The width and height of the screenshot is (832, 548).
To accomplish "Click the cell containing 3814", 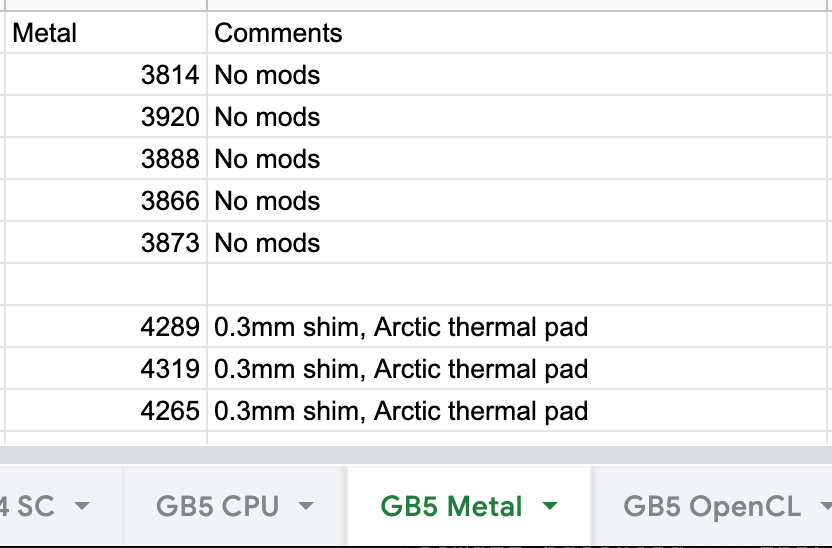I will coord(105,75).
